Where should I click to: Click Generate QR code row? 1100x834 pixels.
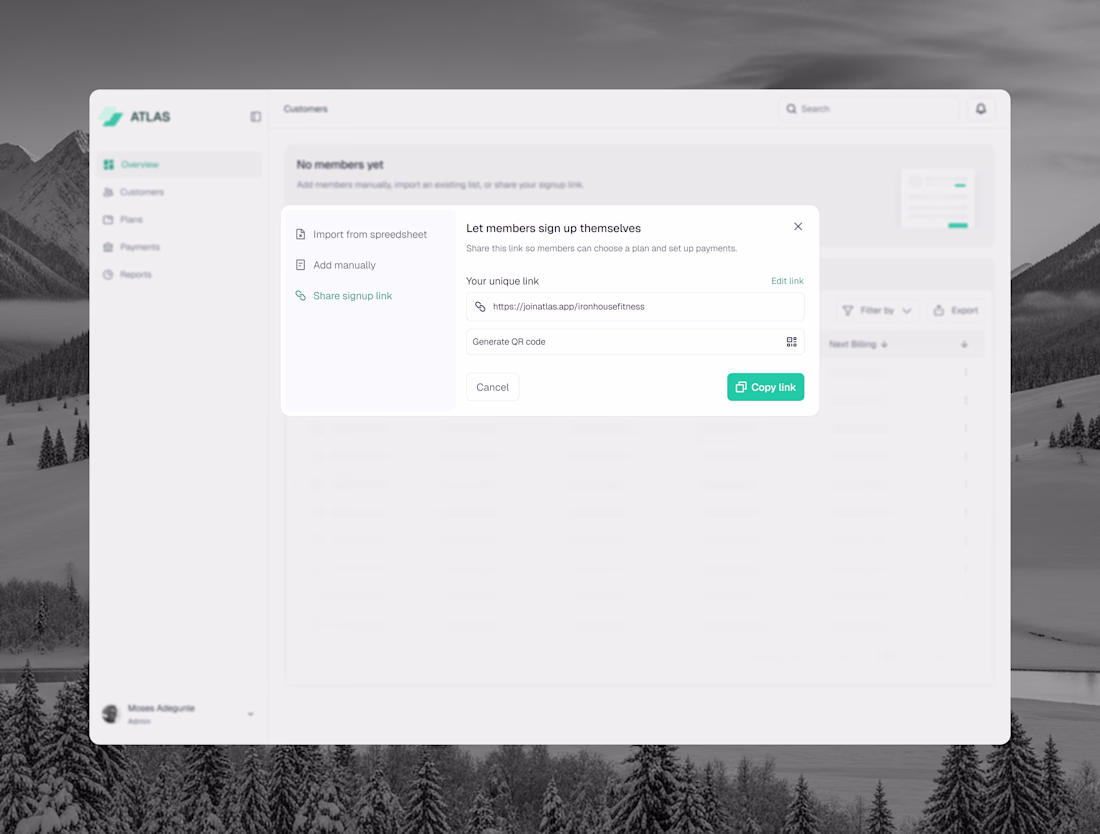pyautogui.click(x=635, y=342)
